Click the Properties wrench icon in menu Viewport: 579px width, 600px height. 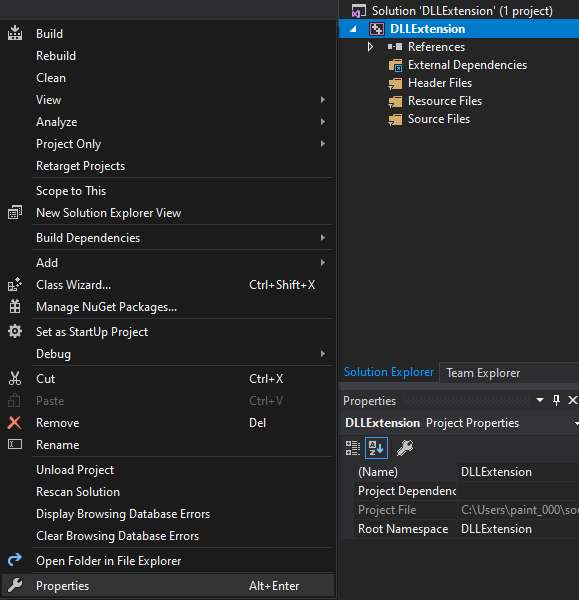pyautogui.click(x=15, y=585)
